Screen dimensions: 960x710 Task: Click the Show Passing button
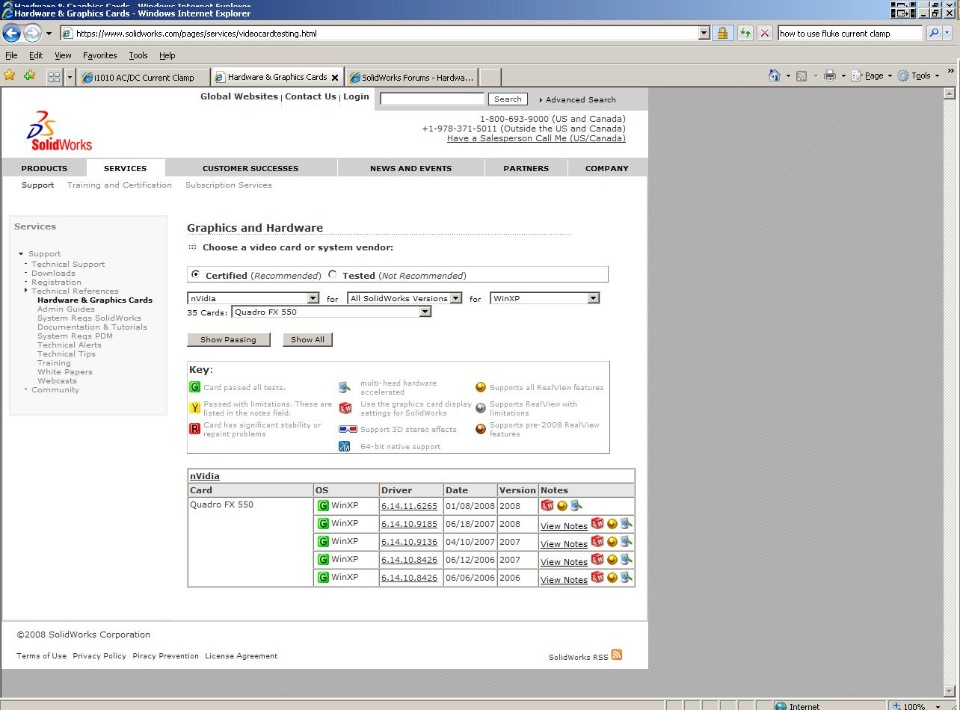(x=228, y=340)
